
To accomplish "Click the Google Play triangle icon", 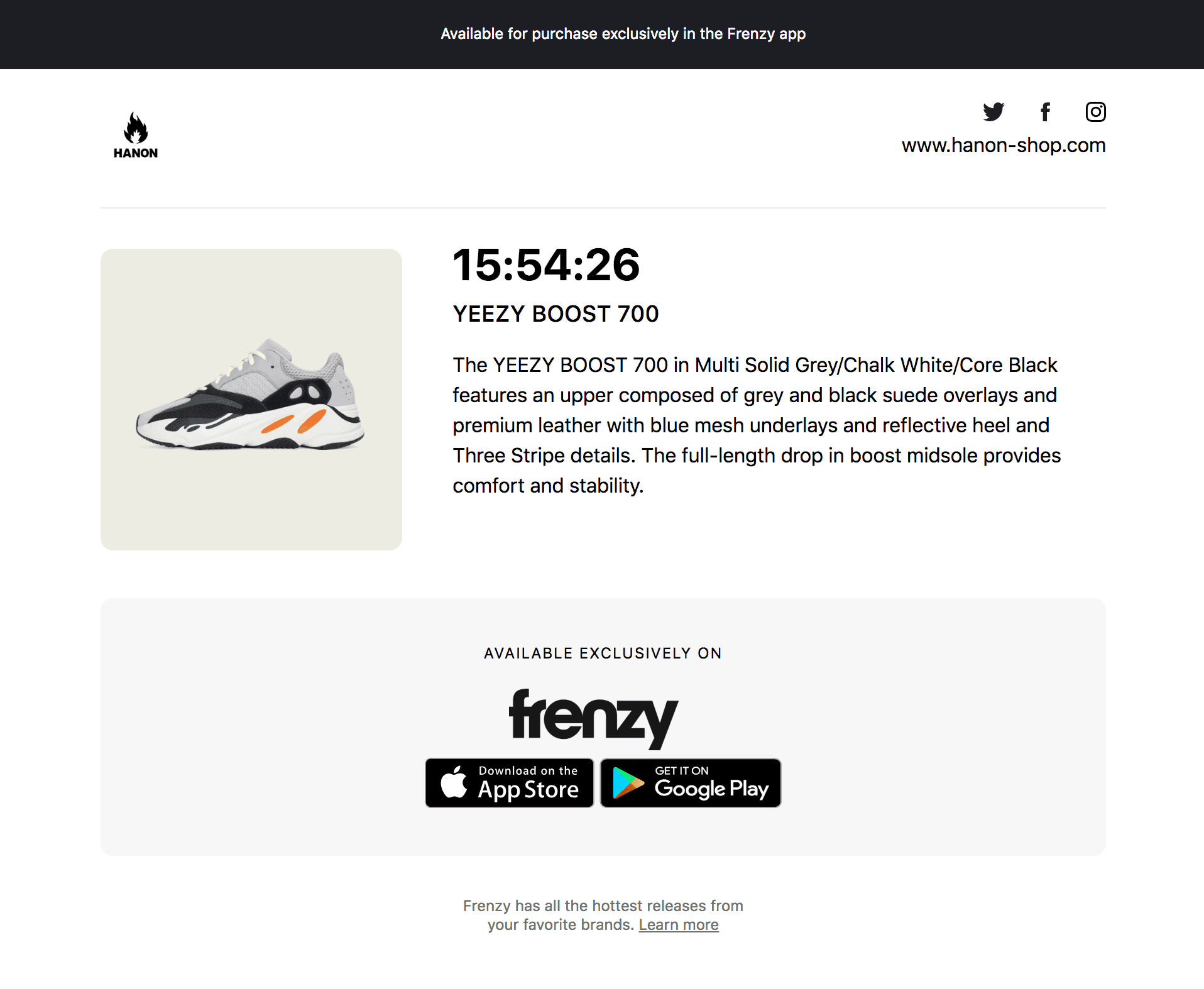I will 628,783.
